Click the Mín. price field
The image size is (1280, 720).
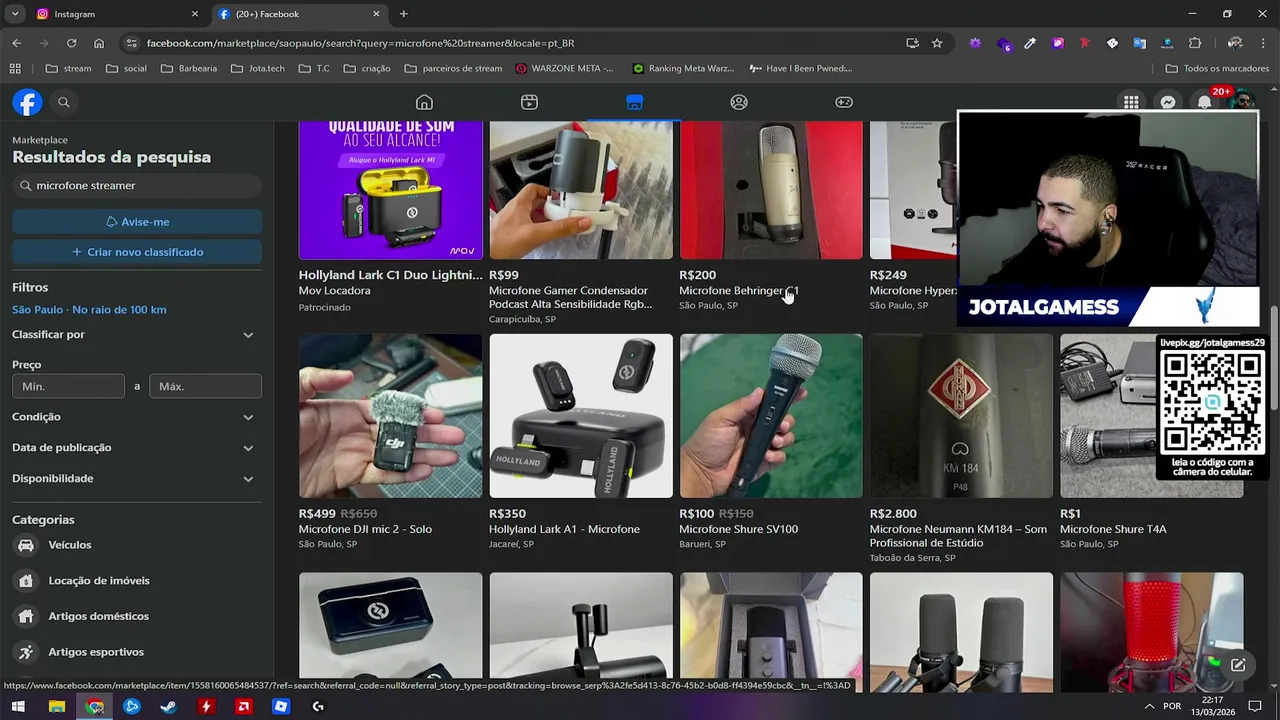(68, 386)
